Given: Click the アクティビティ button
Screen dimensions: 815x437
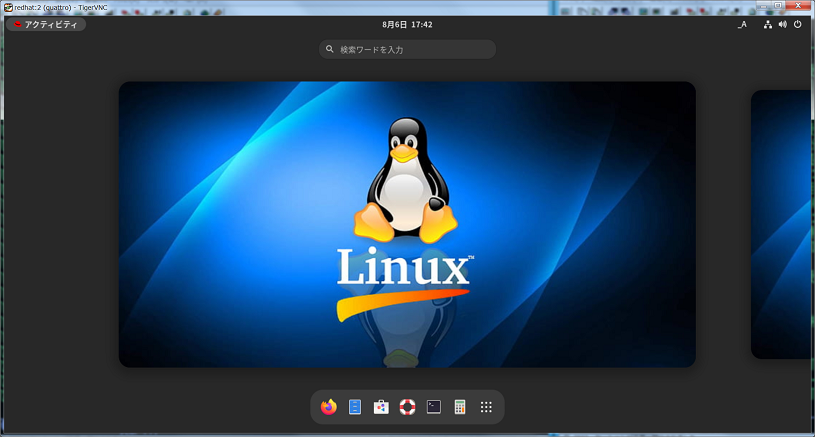Looking at the screenshot, I should (46, 24).
